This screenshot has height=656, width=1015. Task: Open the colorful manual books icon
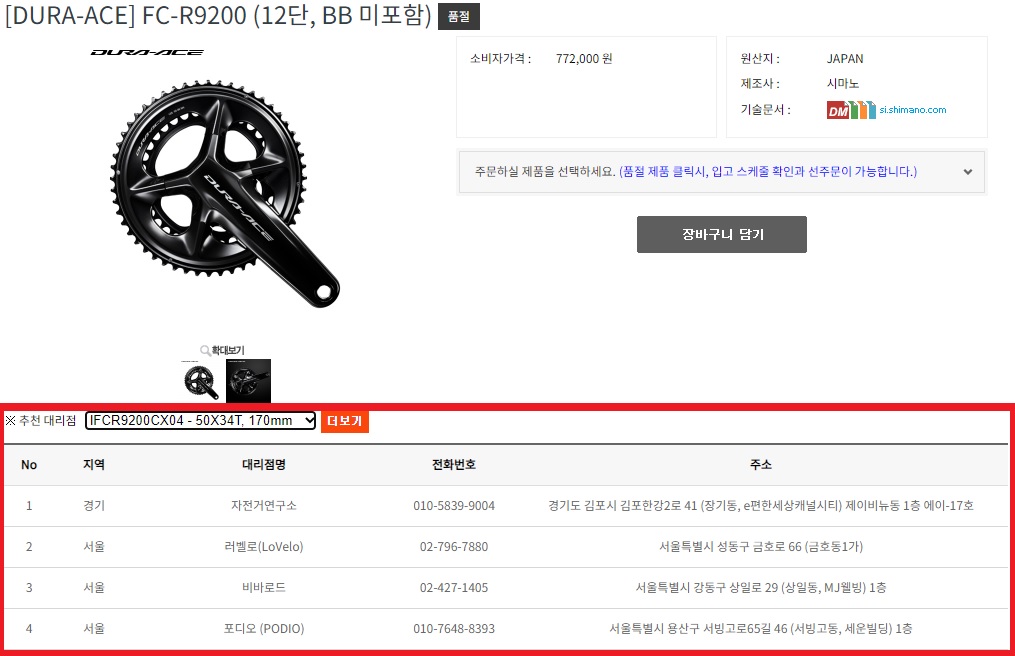tap(863, 110)
